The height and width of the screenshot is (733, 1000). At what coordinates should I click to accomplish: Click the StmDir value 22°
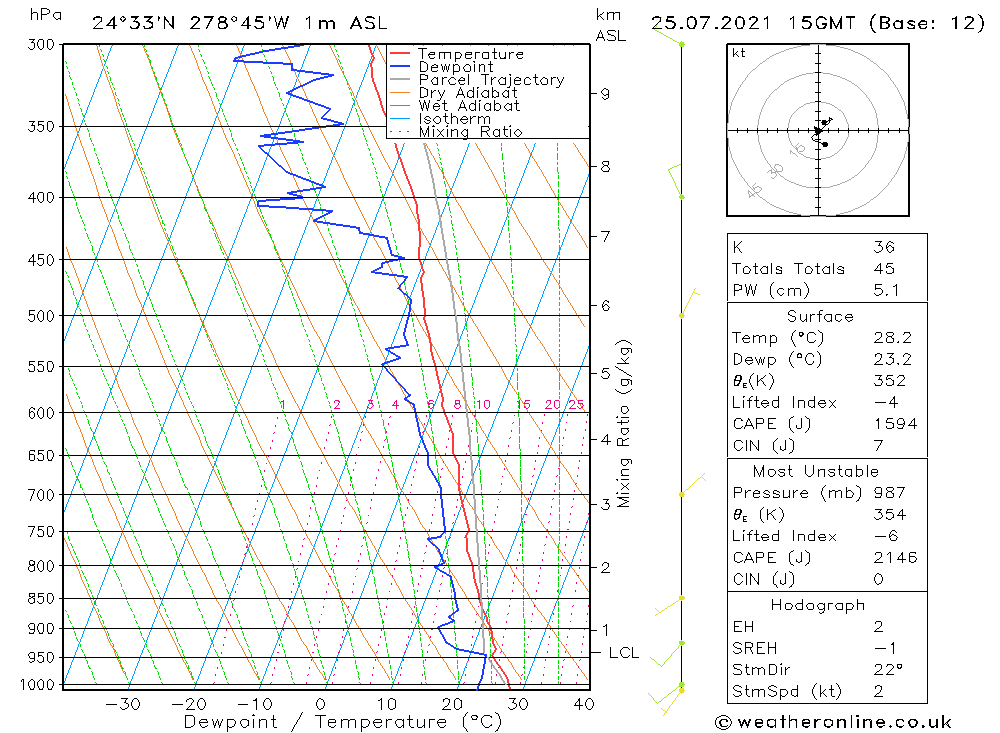[x=888, y=670]
